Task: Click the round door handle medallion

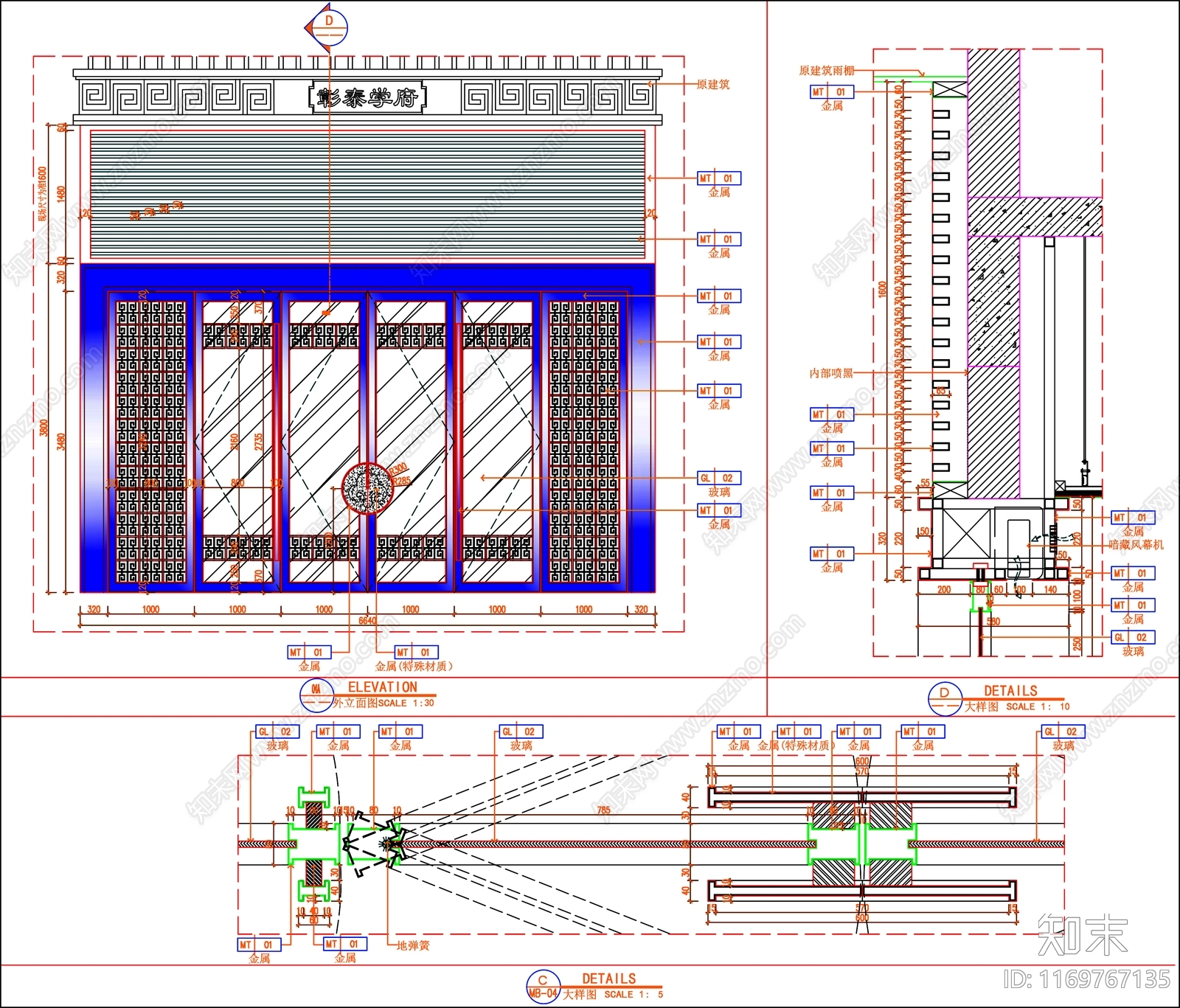Action: (x=368, y=487)
